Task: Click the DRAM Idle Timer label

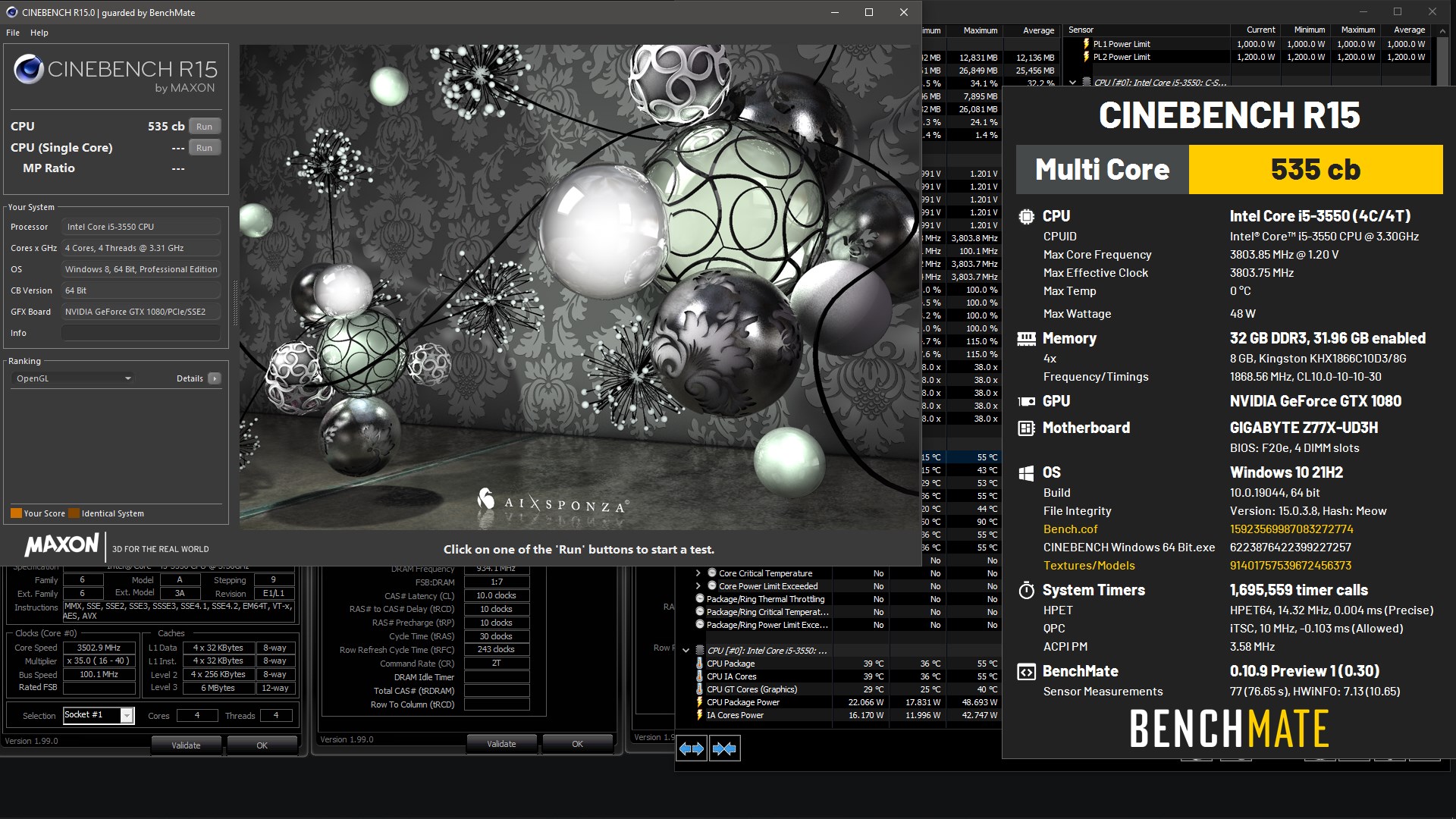Action: [x=423, y=677]
